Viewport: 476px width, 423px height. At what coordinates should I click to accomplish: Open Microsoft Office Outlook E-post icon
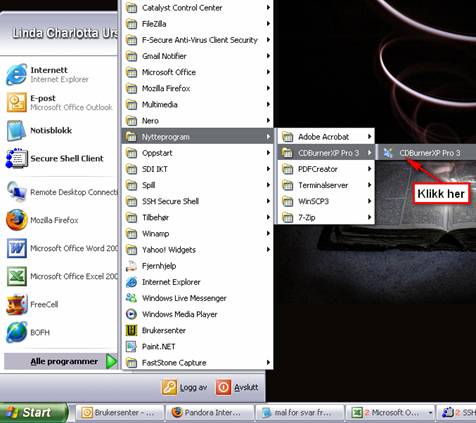click(x=16, y=102)
